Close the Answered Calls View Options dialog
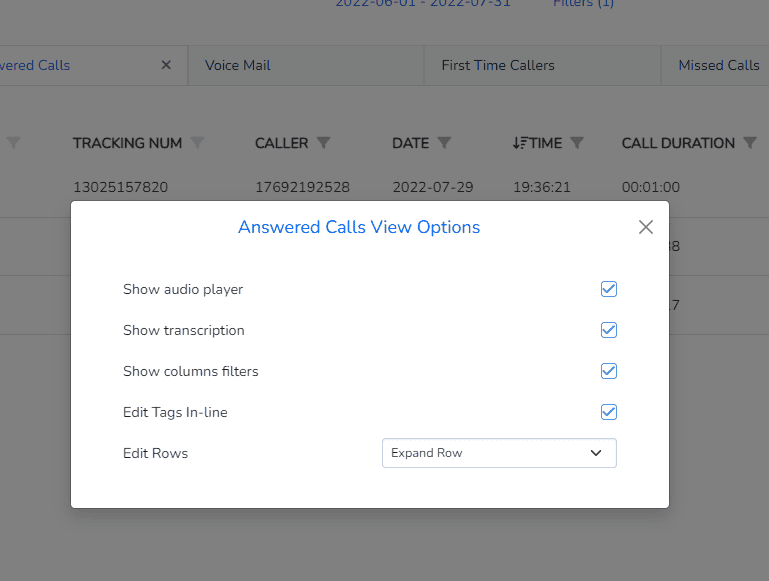Image resolution: width=769 pixels, height=581 pixels. pyautogui.click(x=645, y=227)
